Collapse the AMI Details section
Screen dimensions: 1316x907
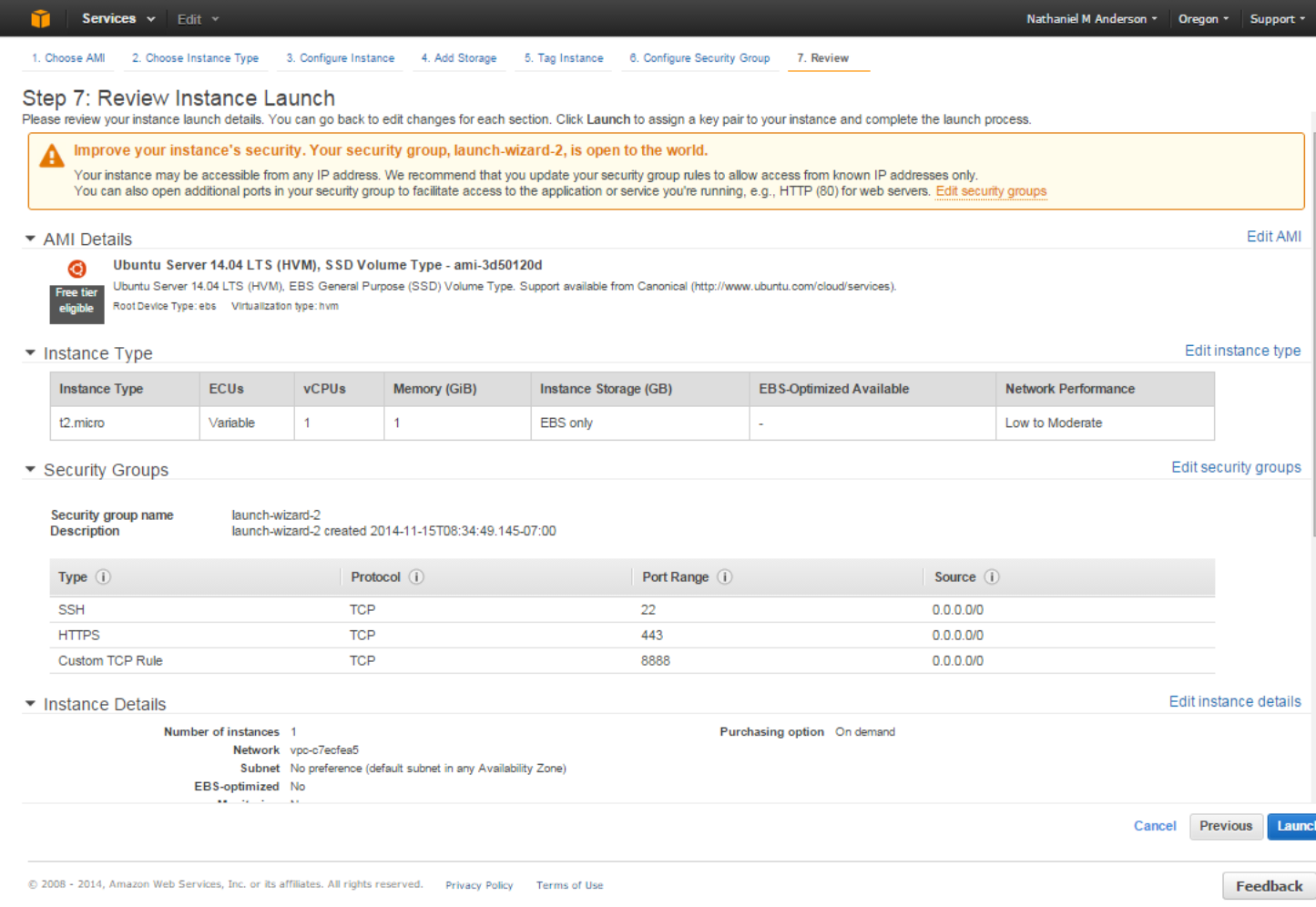(x=30, y=239)
